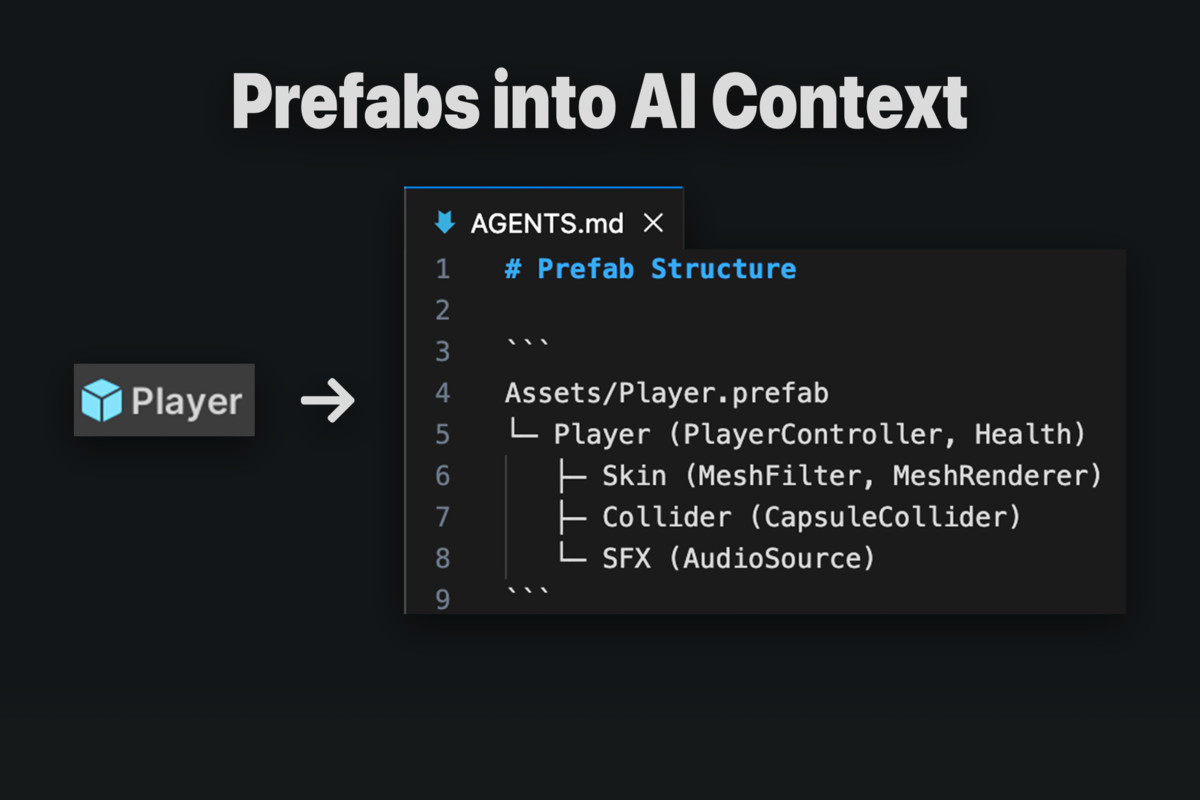Image resolution: width=1200 pixels, height=800 pixels.
Task: Click the '# Prefab Structure' heading line
Action: pos(651,269)
